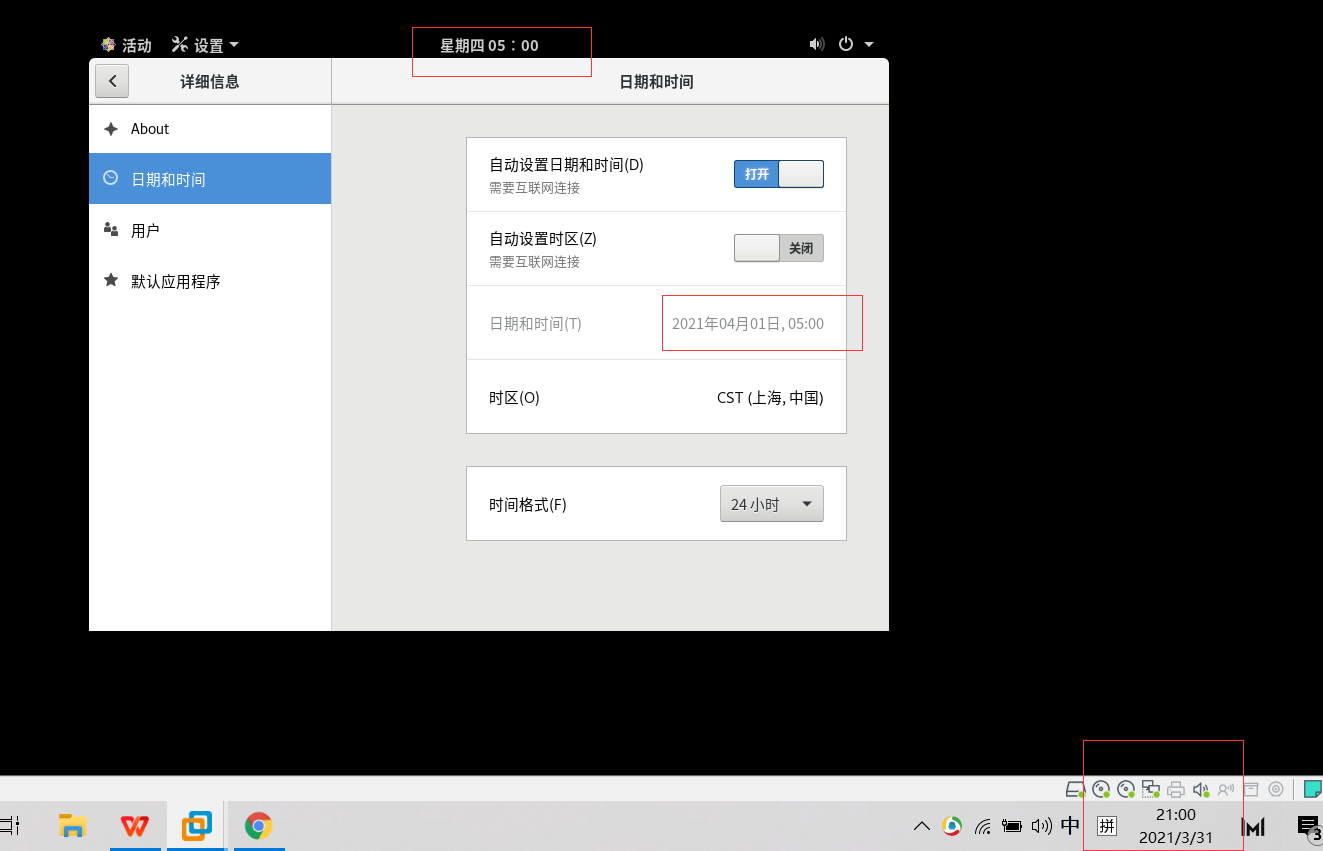Viewport: 1323px width, 851px height.
Task: Click the GNOME volume icon
Action: point(817,44)
